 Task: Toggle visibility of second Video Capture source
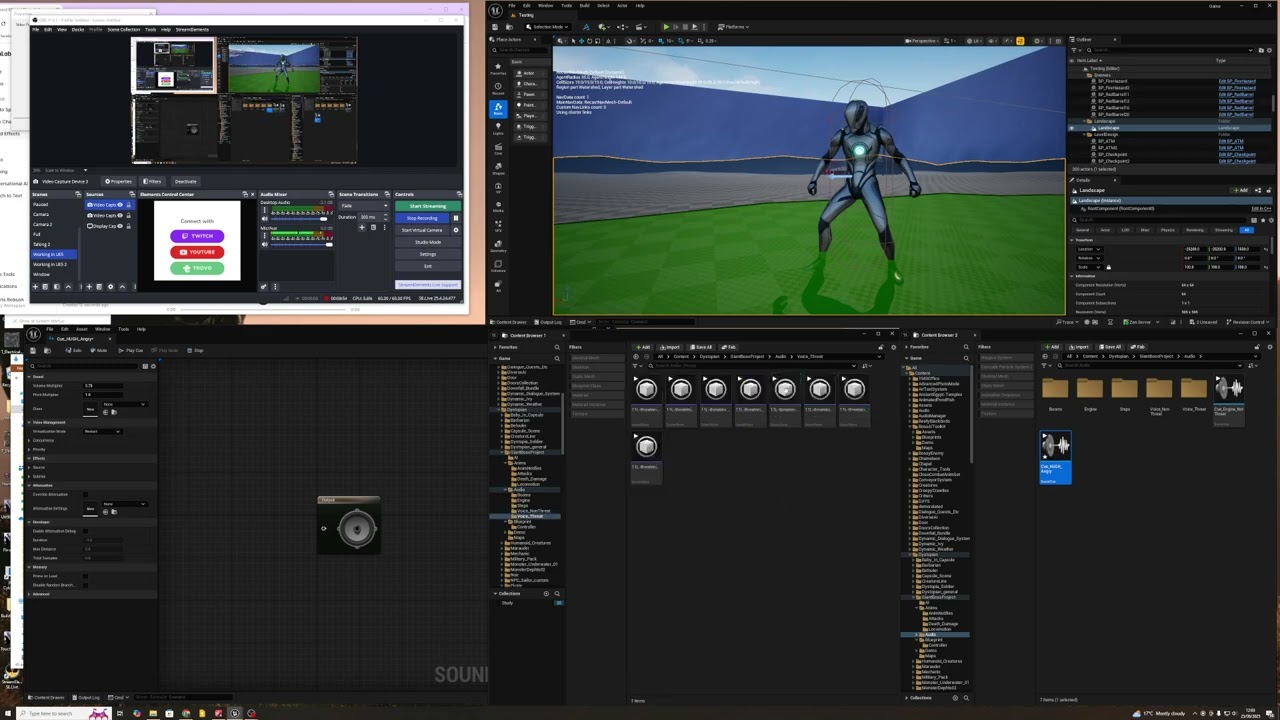point(120,215)
